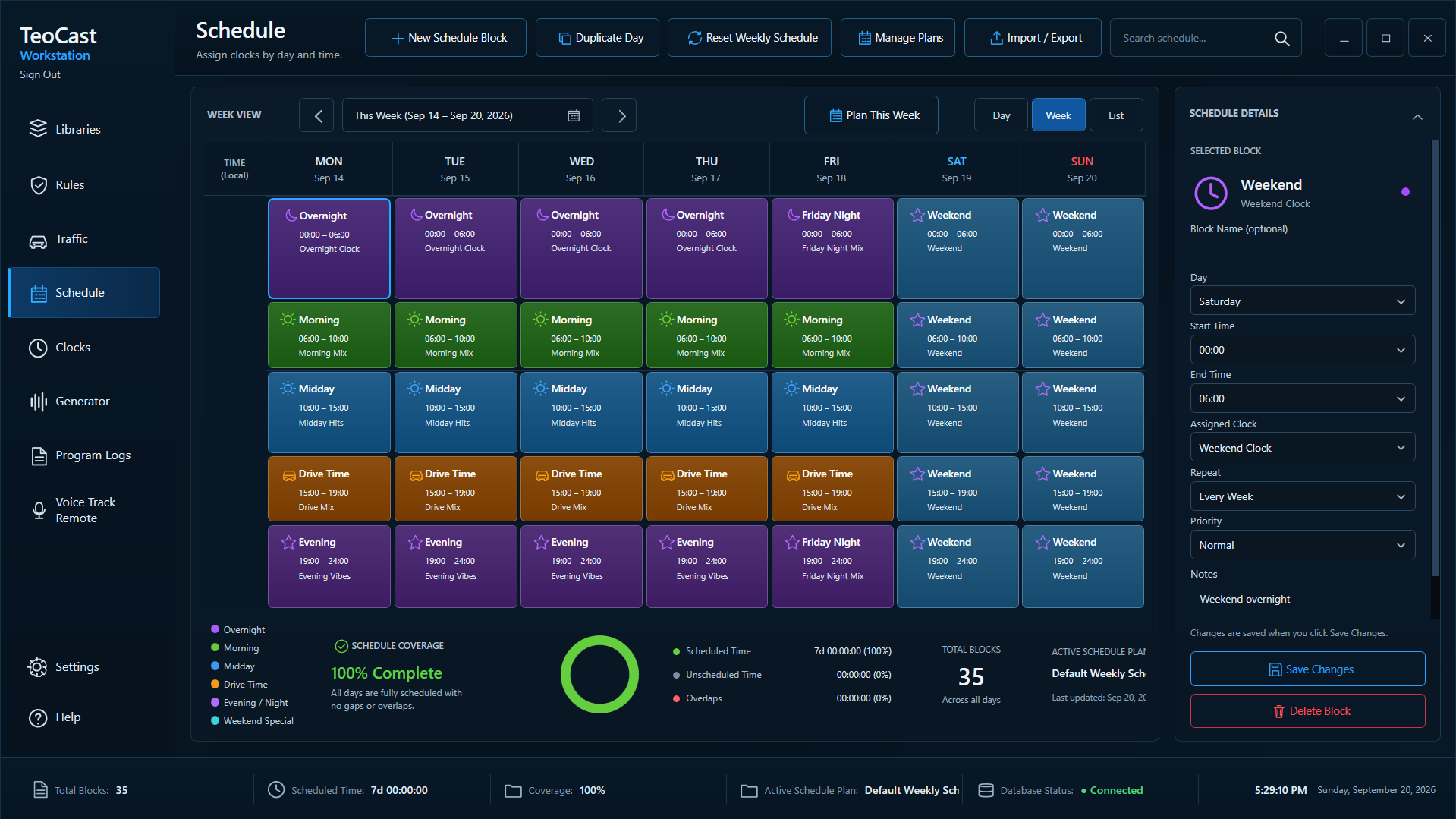Open the Libraries section icon
1456x819 pixels.
(38, 129)
